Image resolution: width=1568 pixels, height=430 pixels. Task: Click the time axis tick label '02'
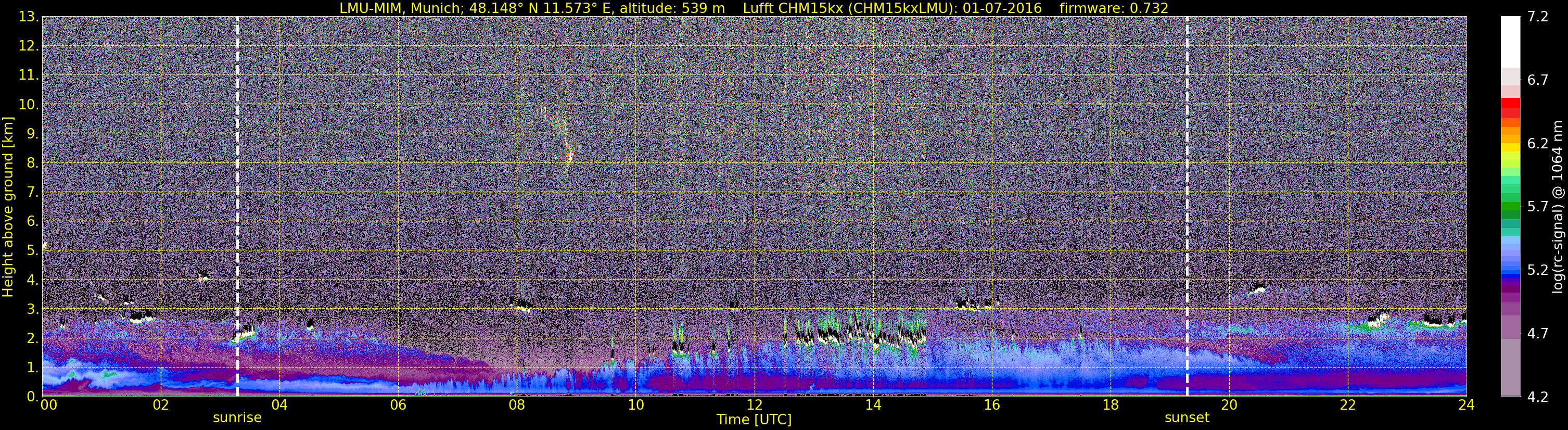161,405
